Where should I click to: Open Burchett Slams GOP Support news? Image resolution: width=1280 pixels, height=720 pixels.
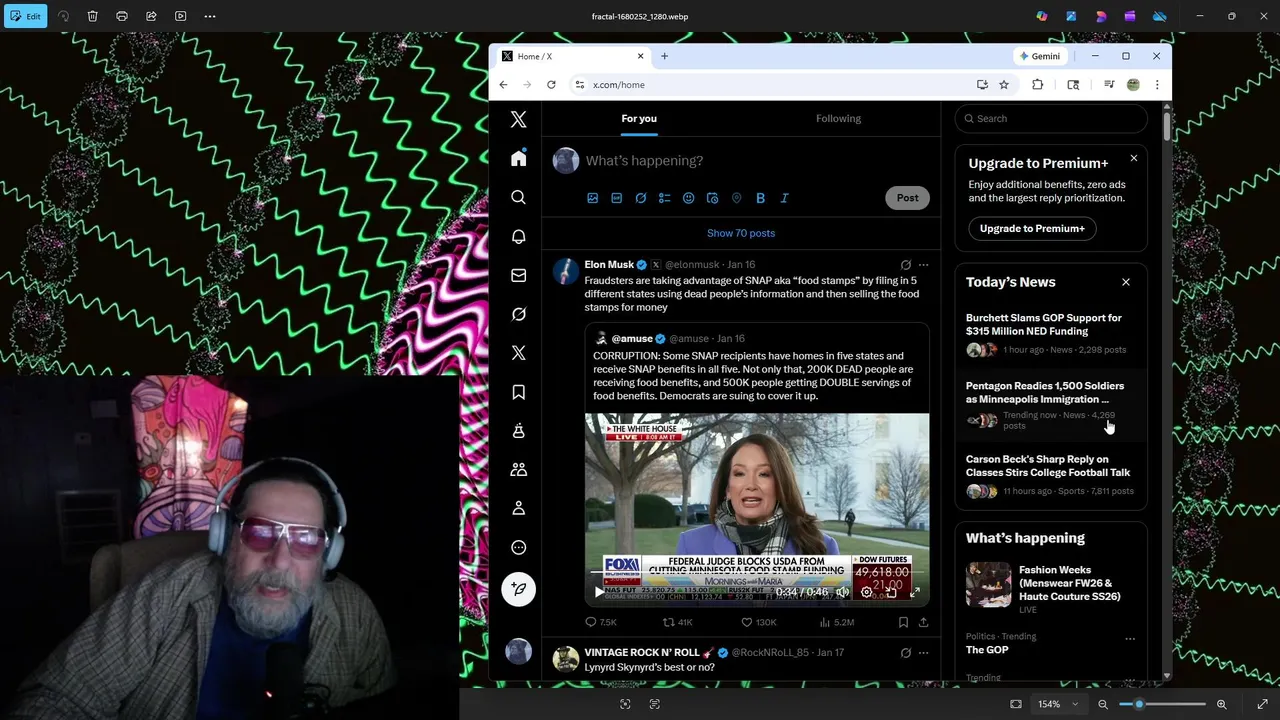(1051, 334)
